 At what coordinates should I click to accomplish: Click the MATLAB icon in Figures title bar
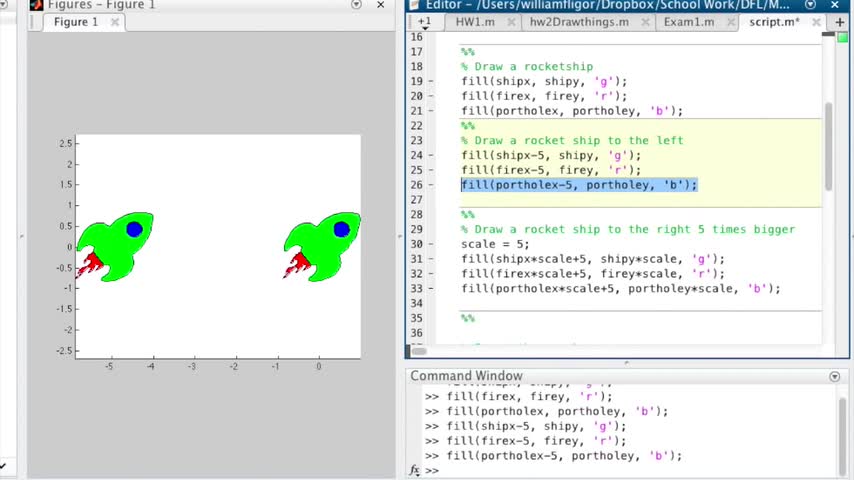click(x=36, y=5)
